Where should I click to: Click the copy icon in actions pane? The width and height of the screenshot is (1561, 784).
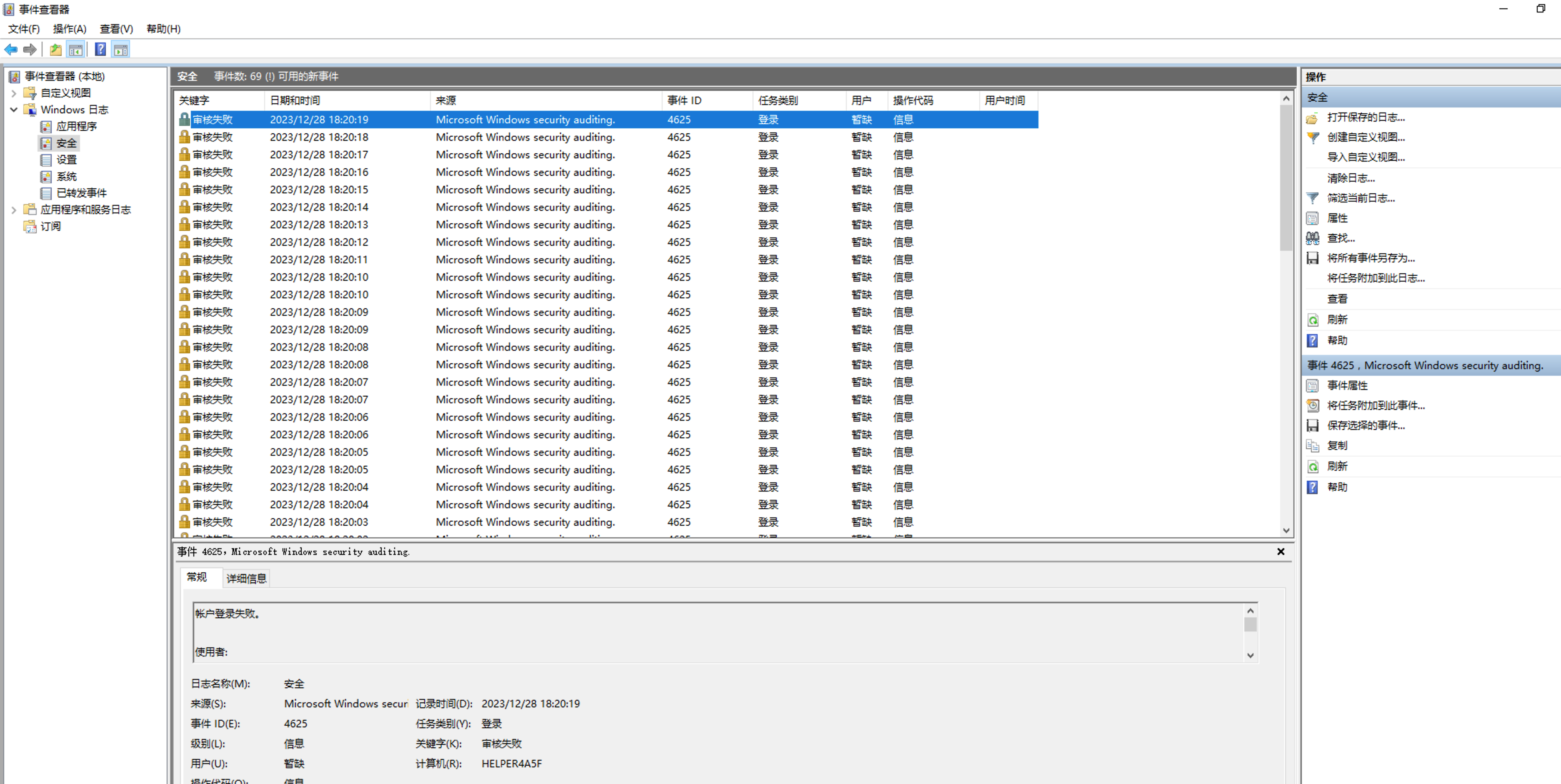click(x=1313, y=445)
